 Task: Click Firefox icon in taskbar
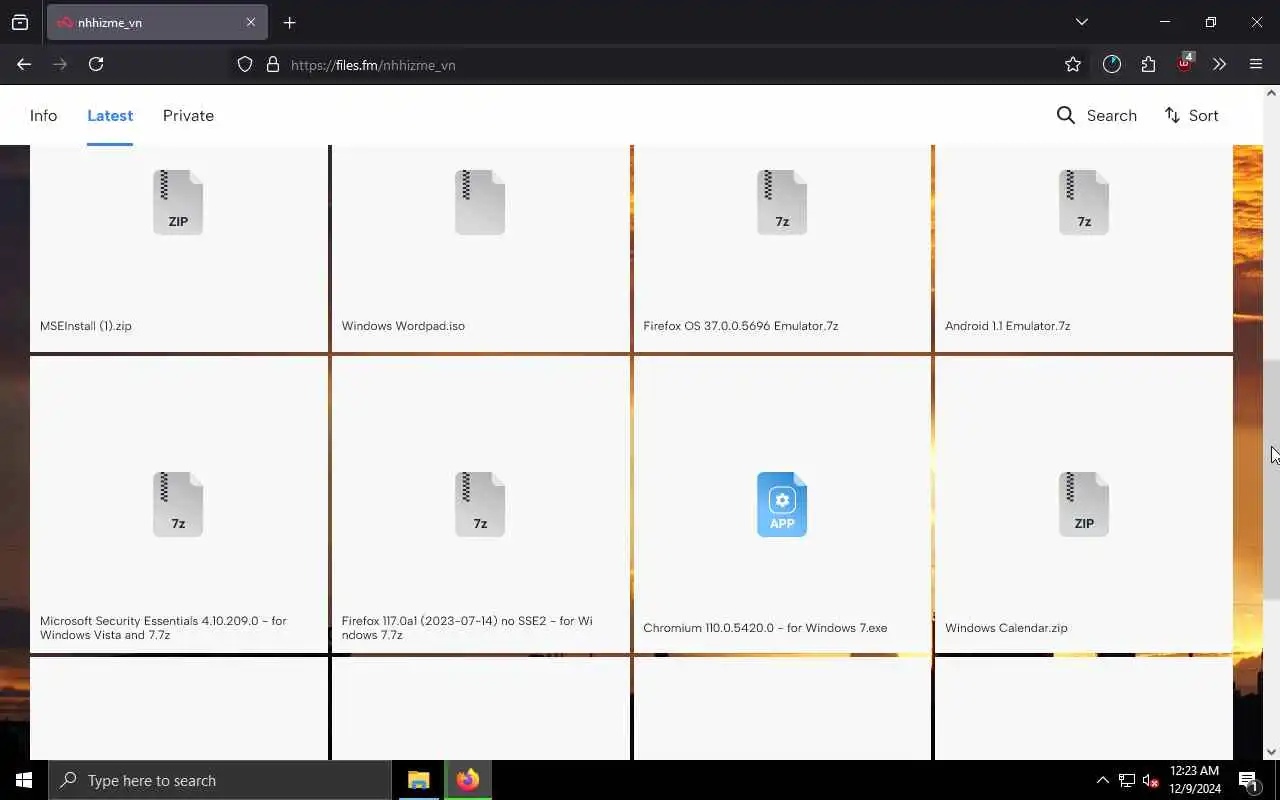[468, 780]
